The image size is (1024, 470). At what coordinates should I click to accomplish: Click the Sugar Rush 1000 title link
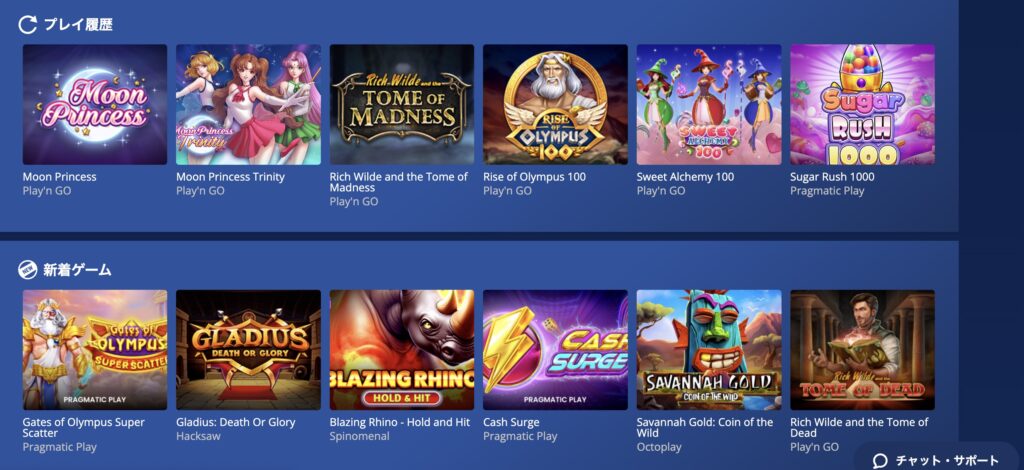click(x=832, y=177)
